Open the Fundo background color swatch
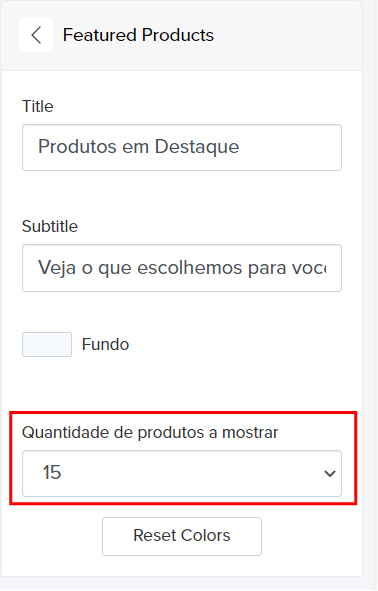The image size is (378, 591). [x=47, y=344]
